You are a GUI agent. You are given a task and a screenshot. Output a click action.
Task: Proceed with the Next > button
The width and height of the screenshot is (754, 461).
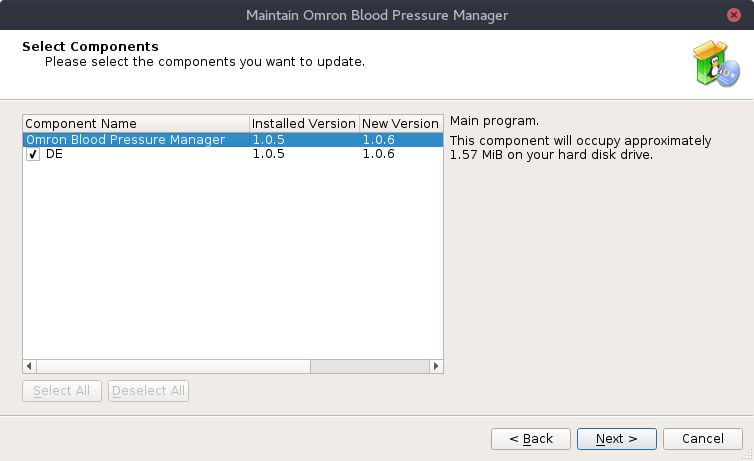(616, 439)
